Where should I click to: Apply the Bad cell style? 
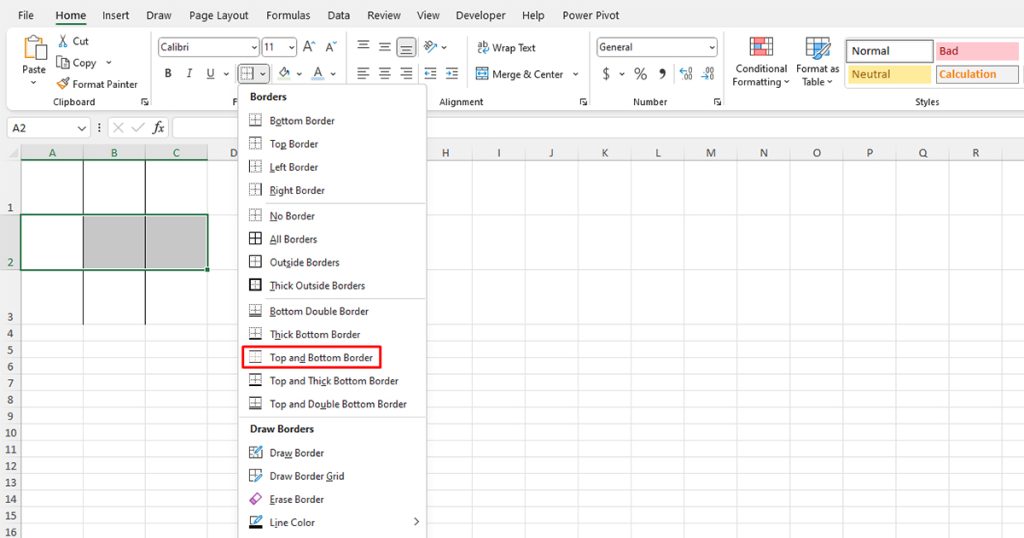pos(976,51)
